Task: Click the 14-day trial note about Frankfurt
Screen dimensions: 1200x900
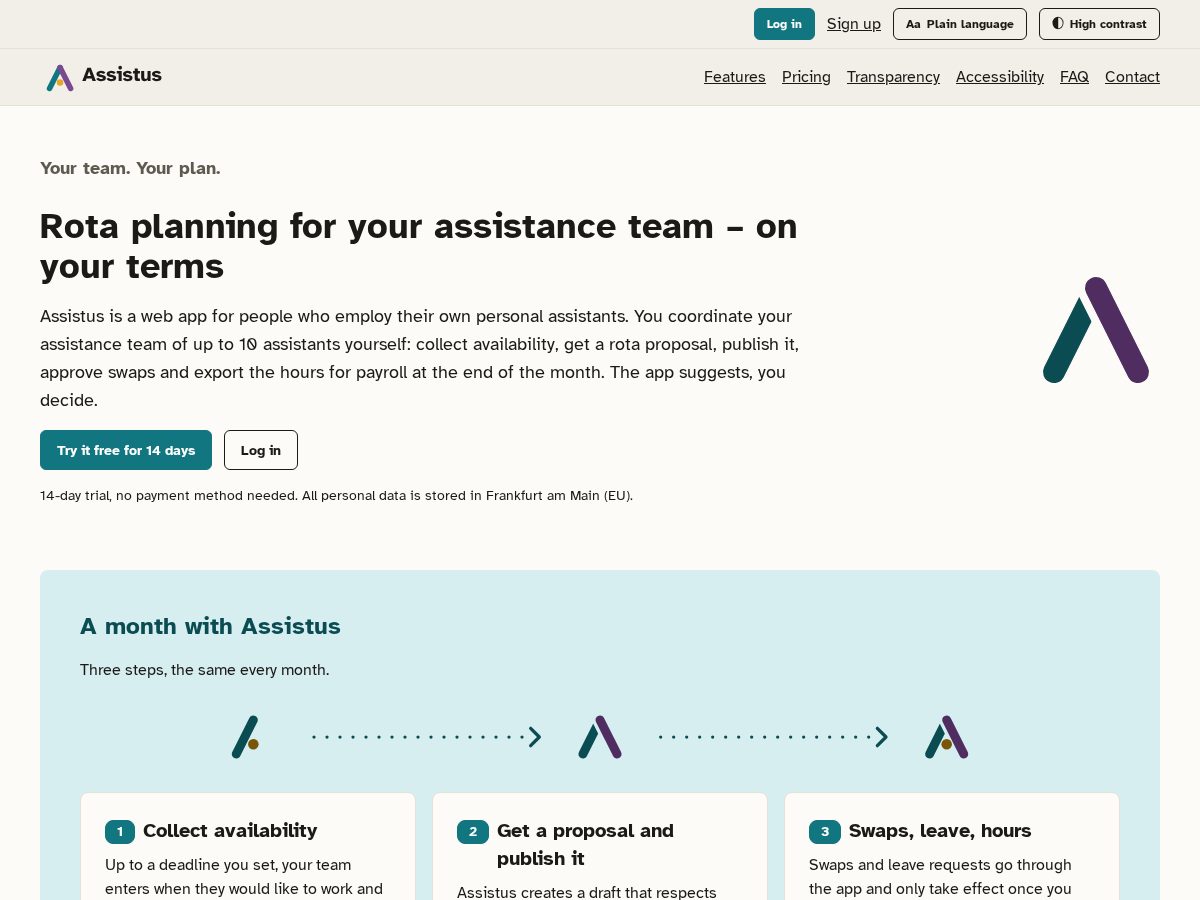Action: pyautogui.click(x=336, y=495)
